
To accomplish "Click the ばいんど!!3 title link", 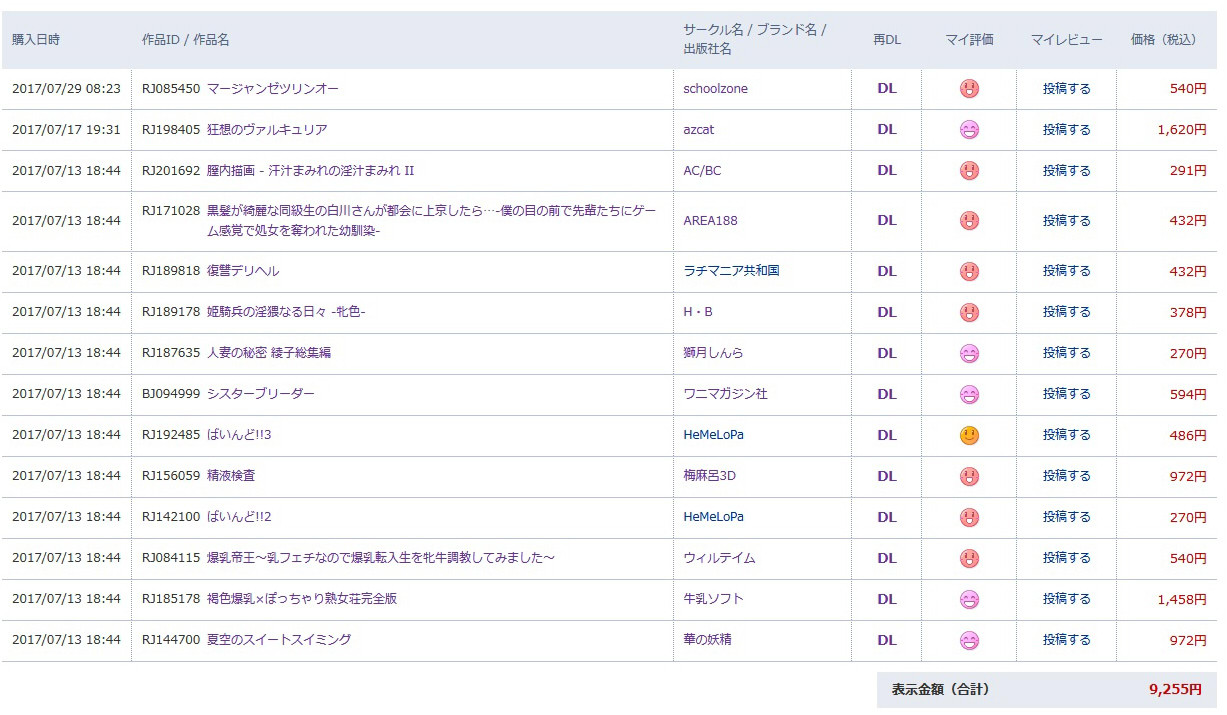I will 239,435.
